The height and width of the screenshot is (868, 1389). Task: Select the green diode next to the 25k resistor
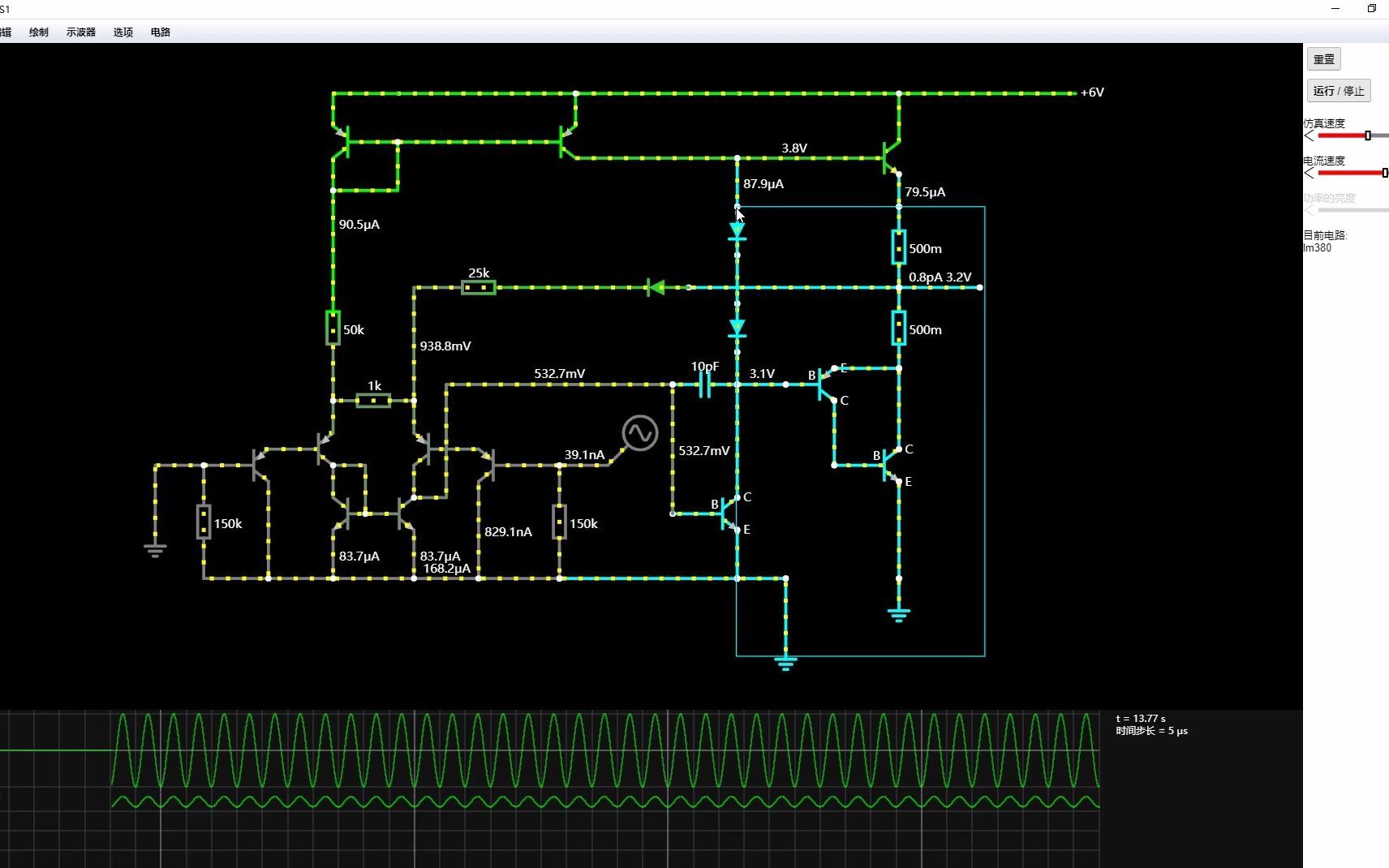point(656,287)
